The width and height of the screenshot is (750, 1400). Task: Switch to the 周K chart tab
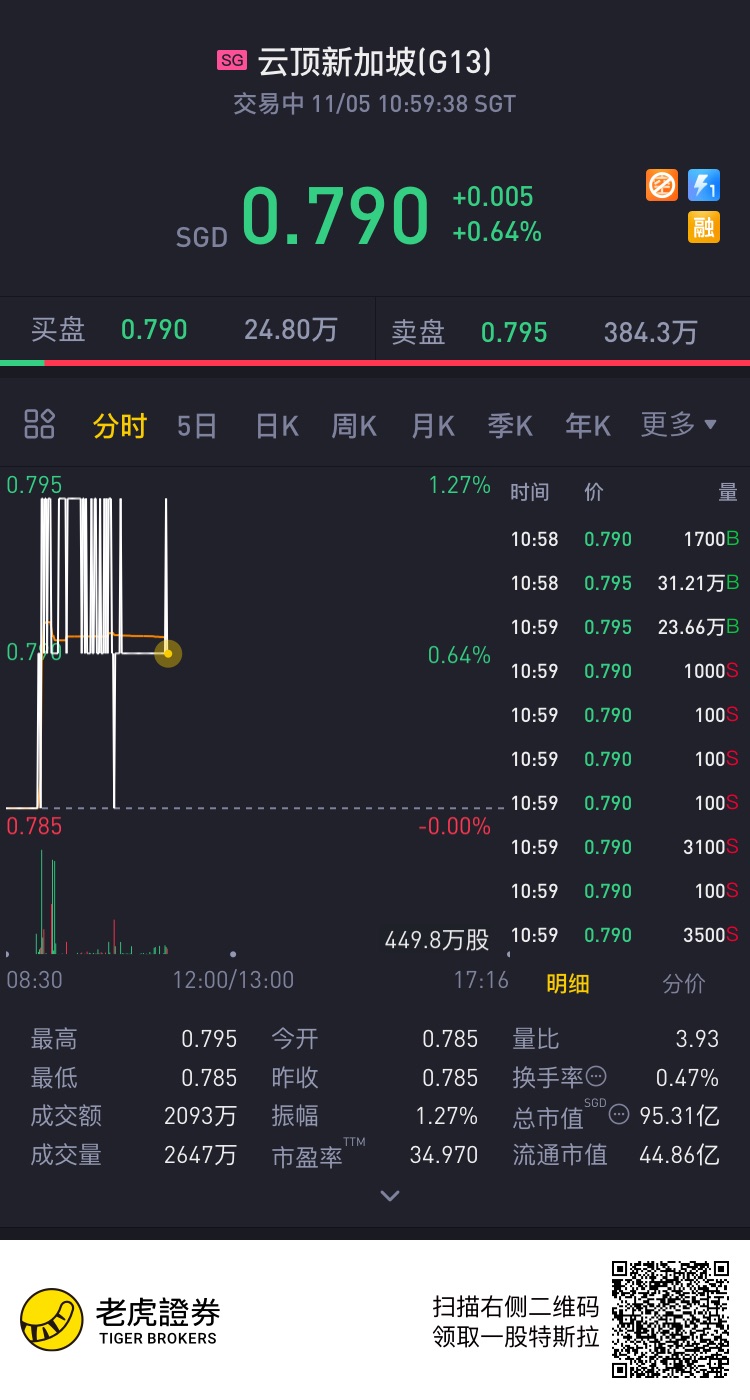(x=354, y=426)
